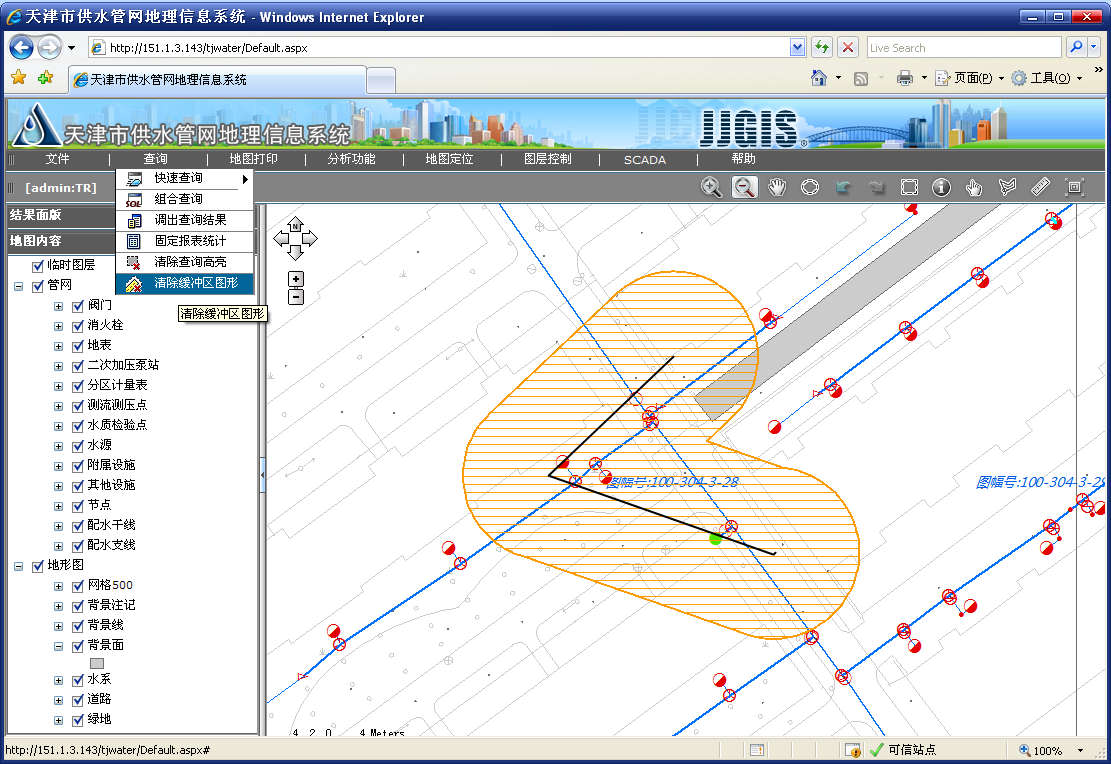Click the 背景面 gray legend swatch
Screen dimensions: 1111x764
coord(97,663)
